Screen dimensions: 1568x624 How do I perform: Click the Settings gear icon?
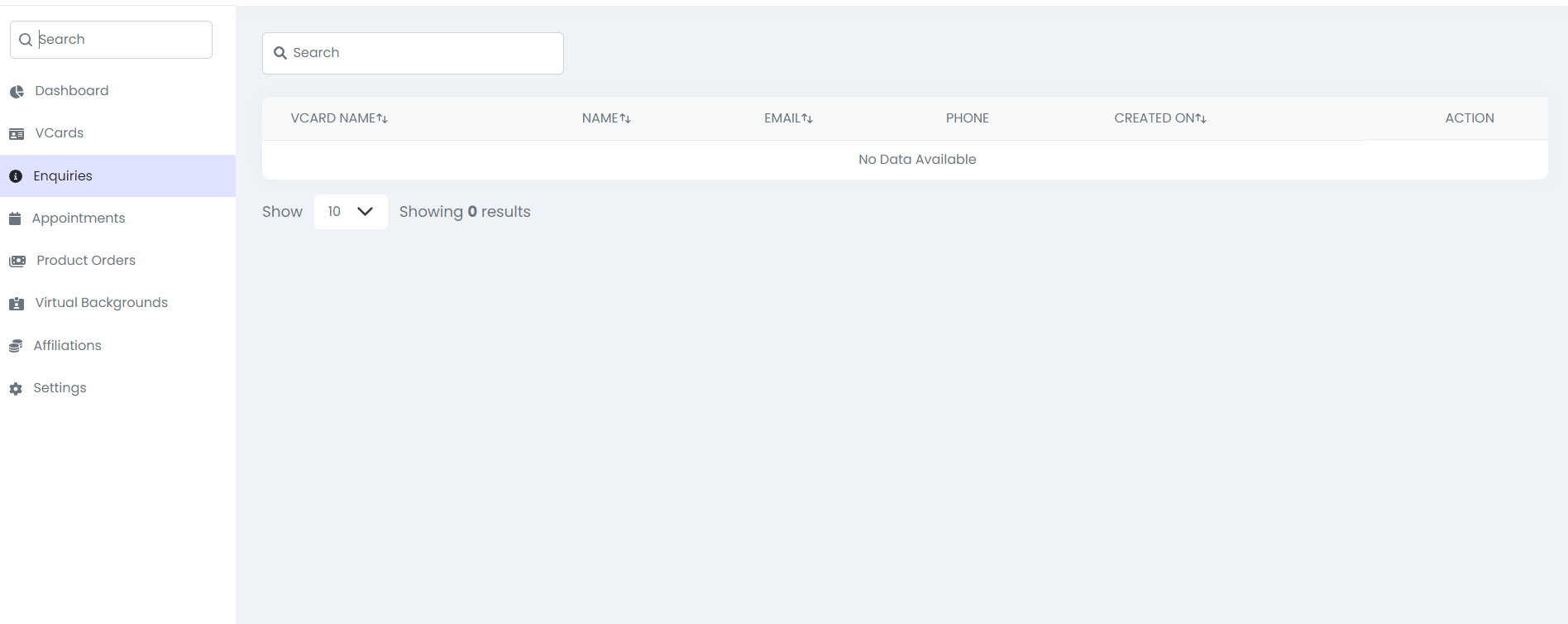[16, 388]
